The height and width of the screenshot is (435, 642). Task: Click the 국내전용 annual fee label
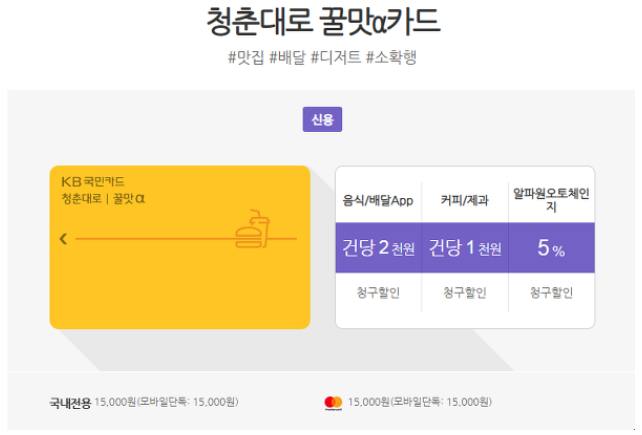pos(70,403)
